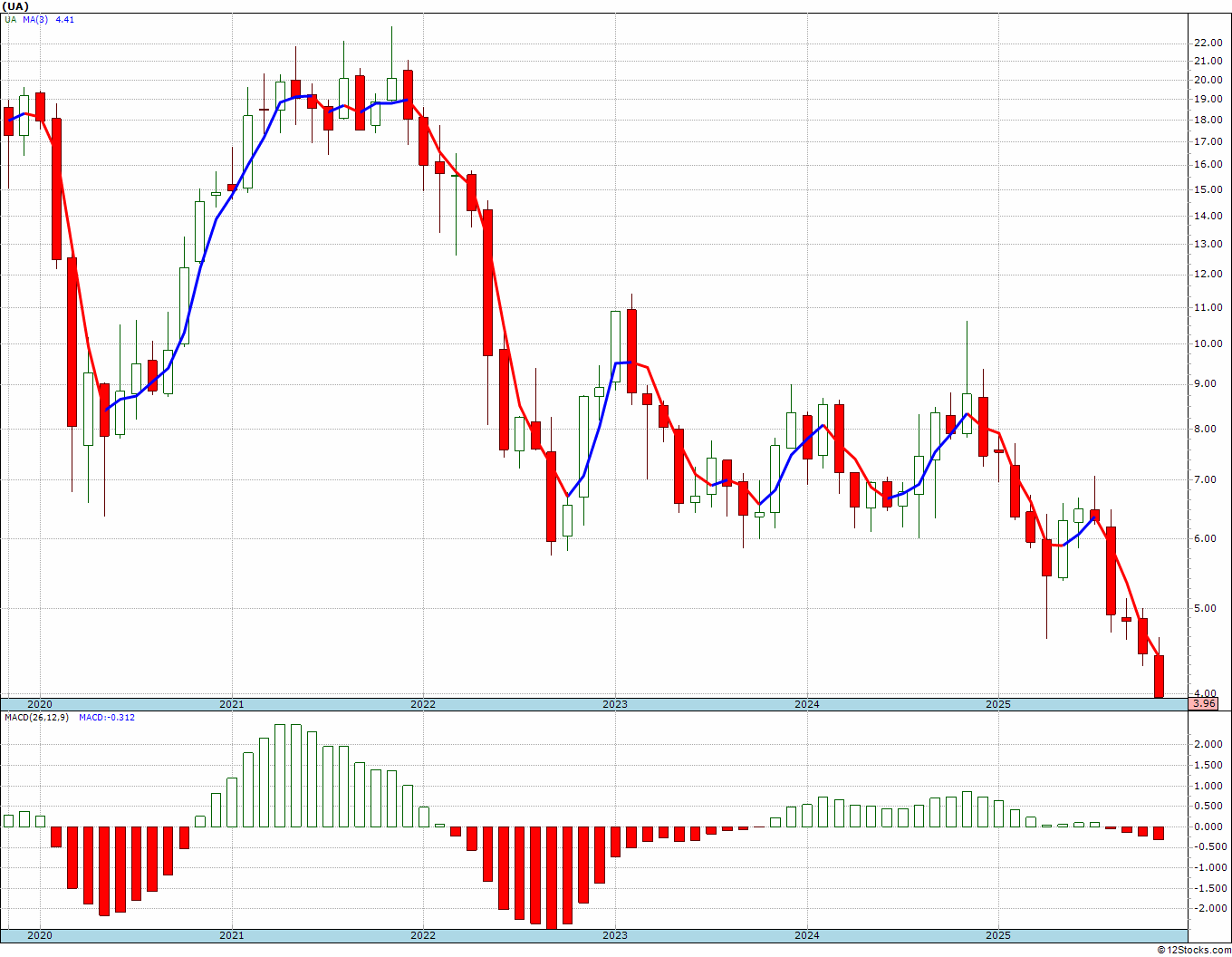Click the (UA) ticker title
The image size is (1232, 957).
(15, 5)
